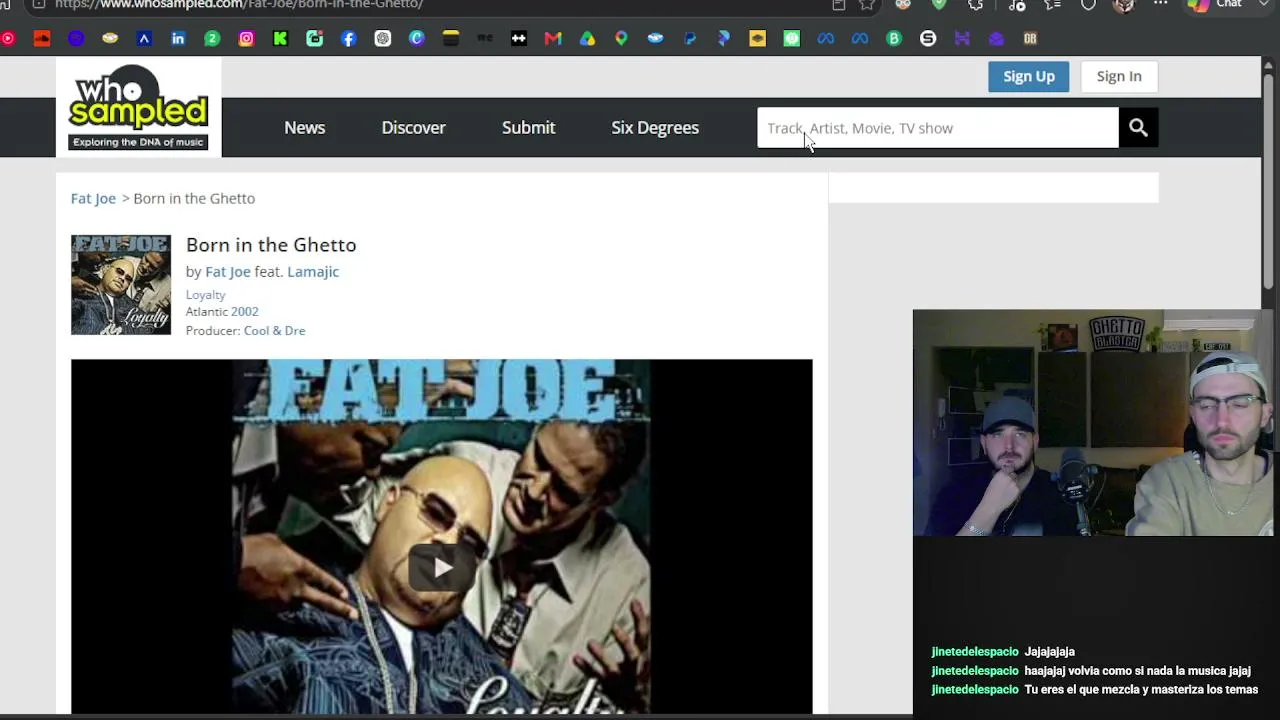
Task: Open the Six Degrees menu
Action: [655, 127]
